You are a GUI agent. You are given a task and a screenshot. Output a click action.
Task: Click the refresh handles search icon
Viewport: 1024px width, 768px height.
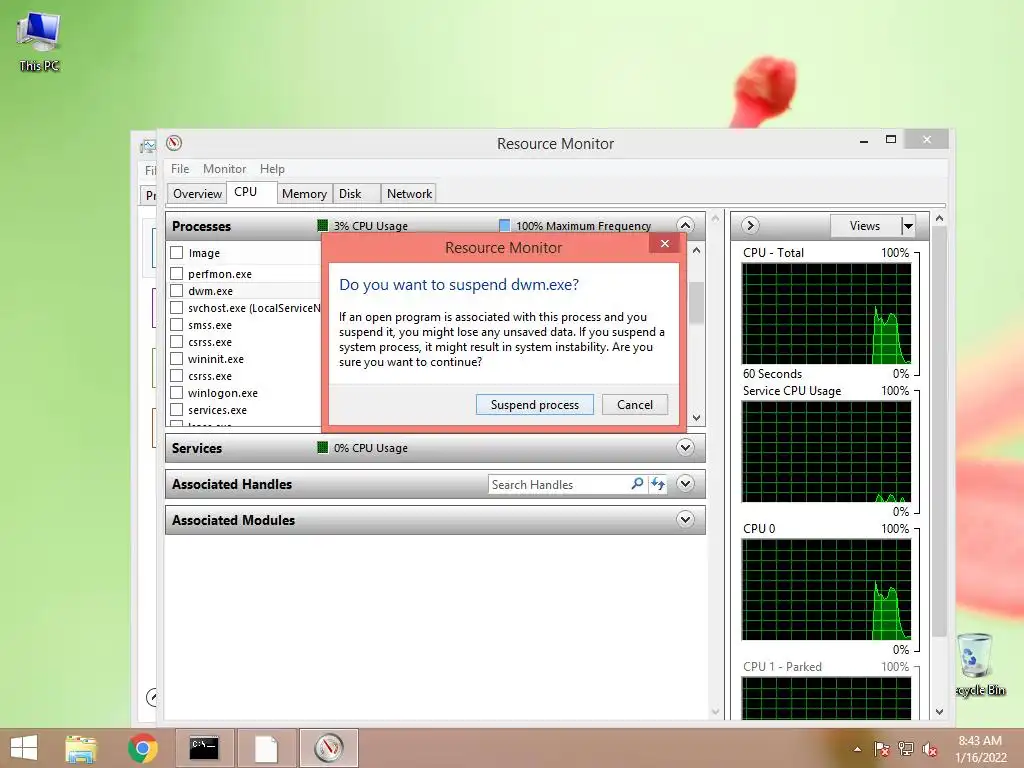click(658, 484)
